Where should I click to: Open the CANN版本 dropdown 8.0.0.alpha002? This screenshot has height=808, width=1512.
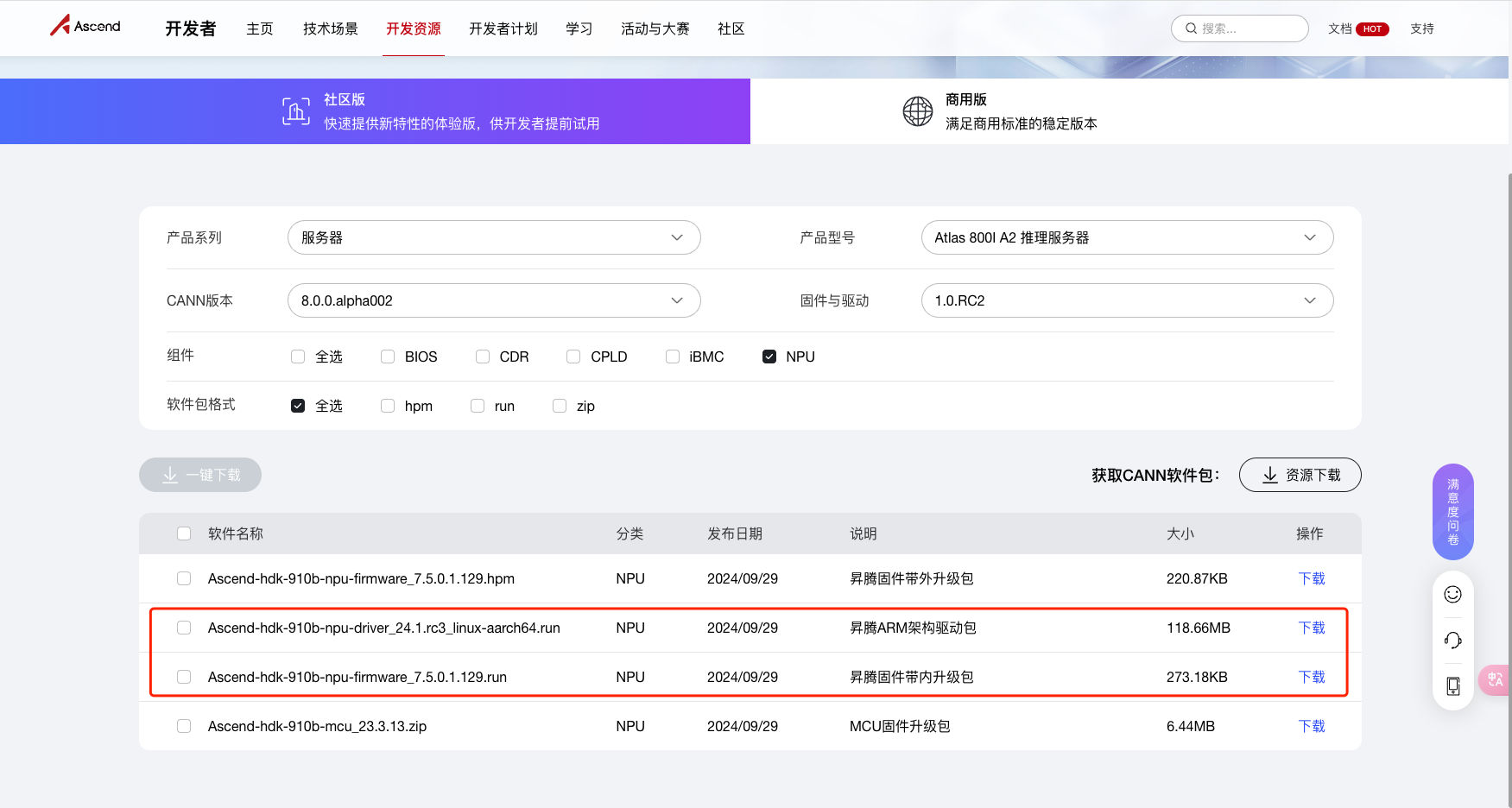click(494, 300)
